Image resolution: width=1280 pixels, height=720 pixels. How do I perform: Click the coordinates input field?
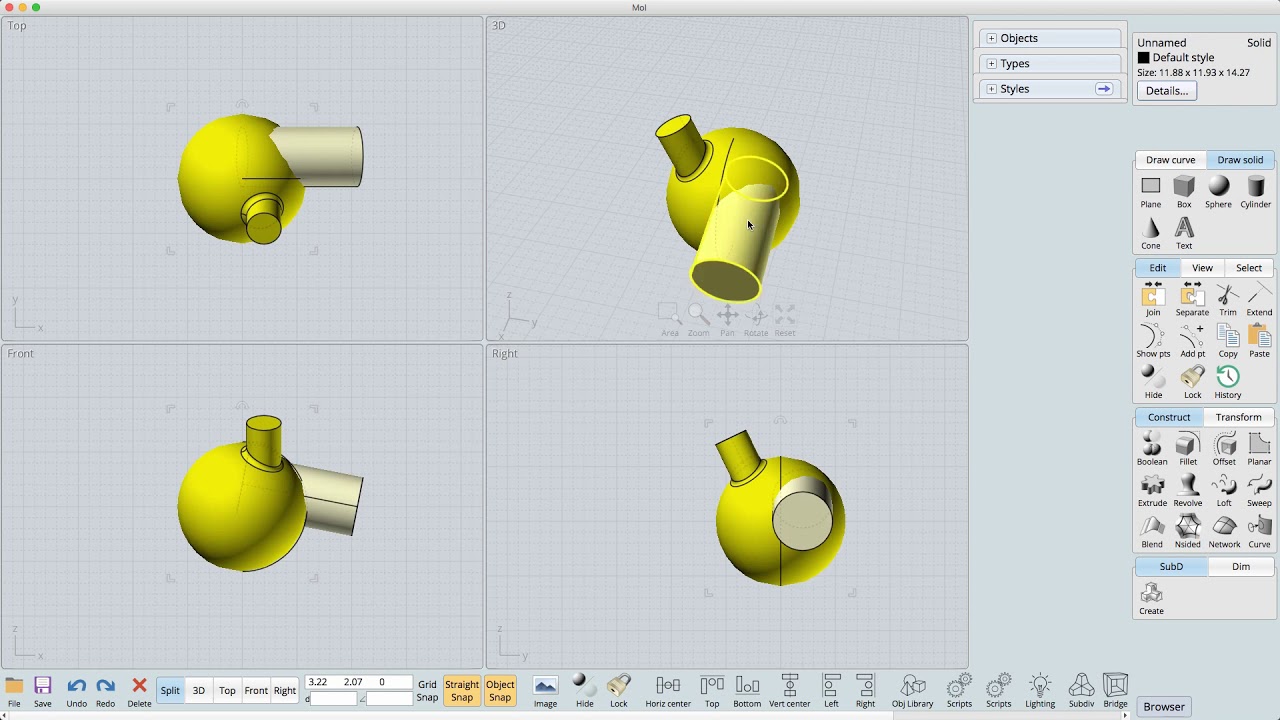(358, 682)
